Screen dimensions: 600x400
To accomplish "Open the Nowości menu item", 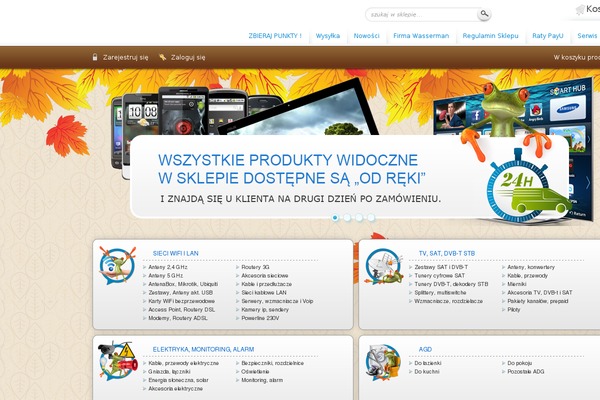I will pyautogui.click(x=366, y=36).
